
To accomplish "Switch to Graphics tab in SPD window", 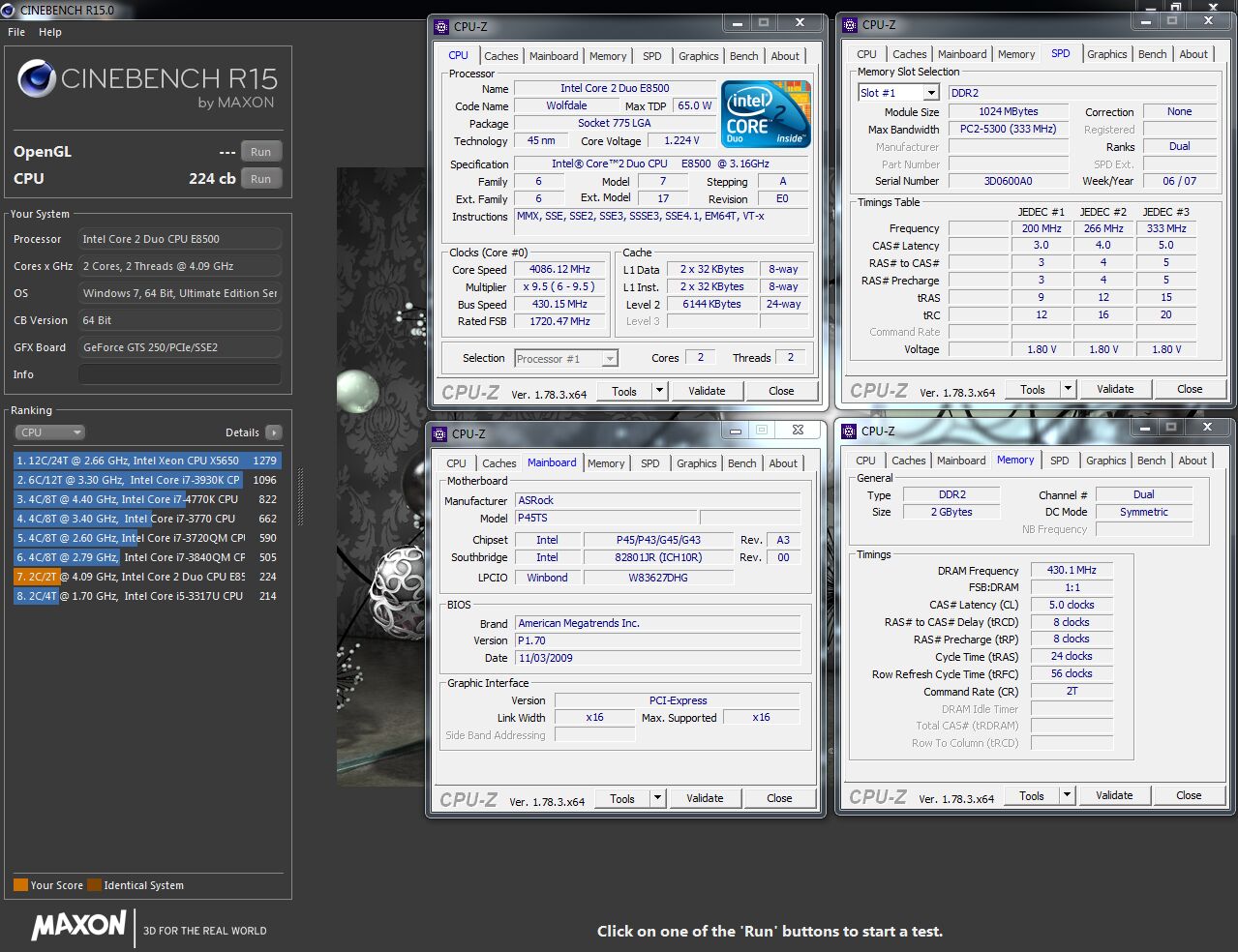I will [1106, 54].
